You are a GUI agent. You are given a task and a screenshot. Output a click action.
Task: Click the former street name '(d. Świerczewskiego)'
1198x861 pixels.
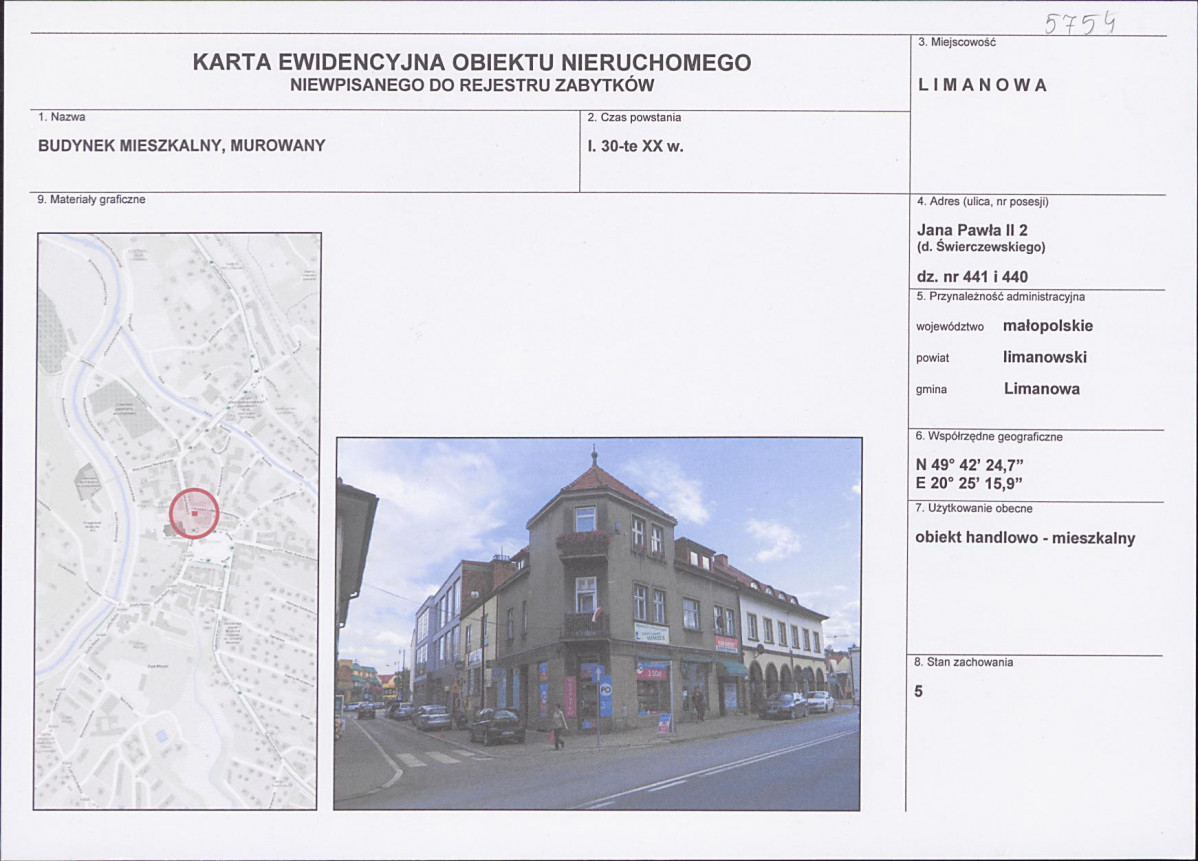click(981, 247)
